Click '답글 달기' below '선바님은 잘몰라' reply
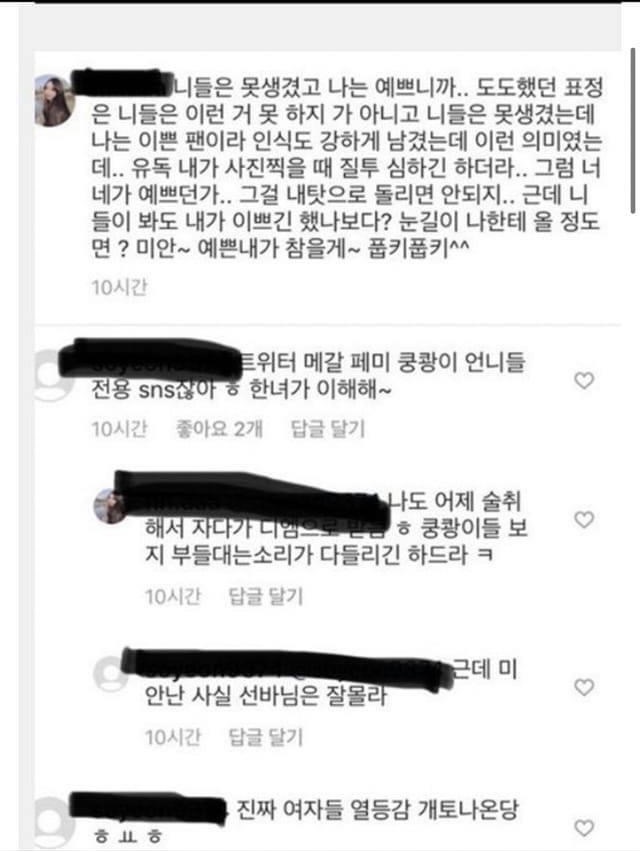 tap(265, 737)
